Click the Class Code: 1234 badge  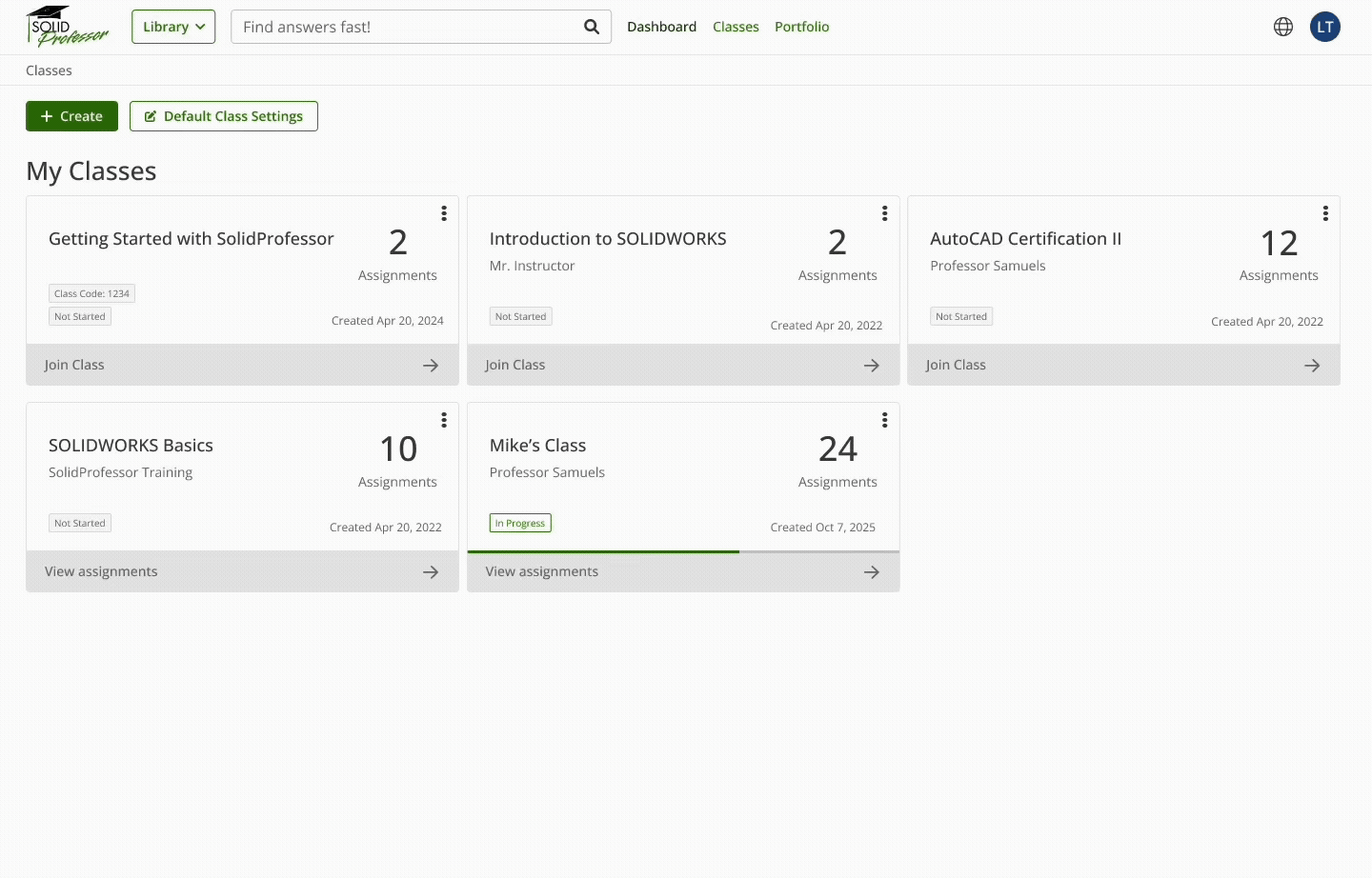91,293
